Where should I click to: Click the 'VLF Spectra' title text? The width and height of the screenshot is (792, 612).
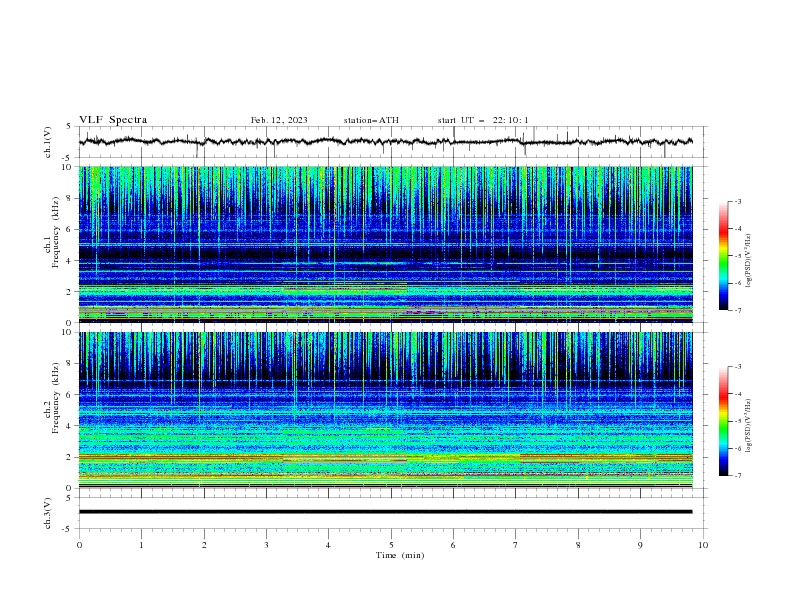coord(113,120)
